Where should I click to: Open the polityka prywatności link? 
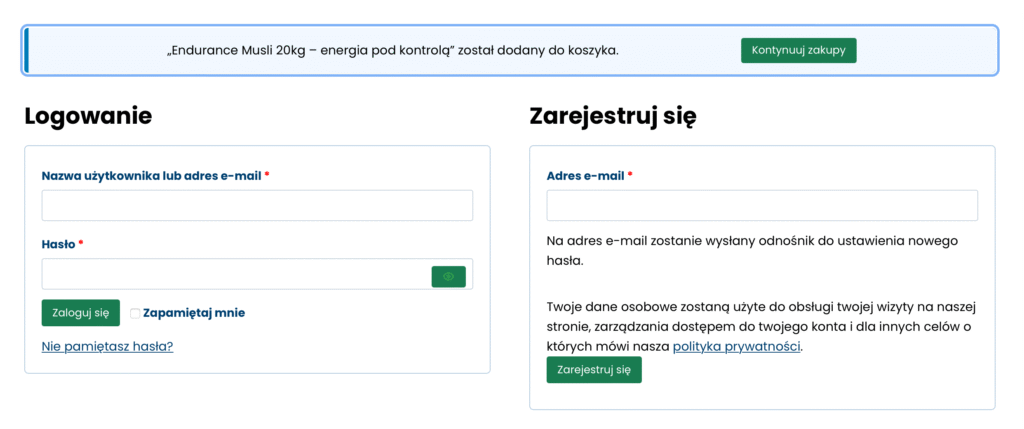point(737,347)
